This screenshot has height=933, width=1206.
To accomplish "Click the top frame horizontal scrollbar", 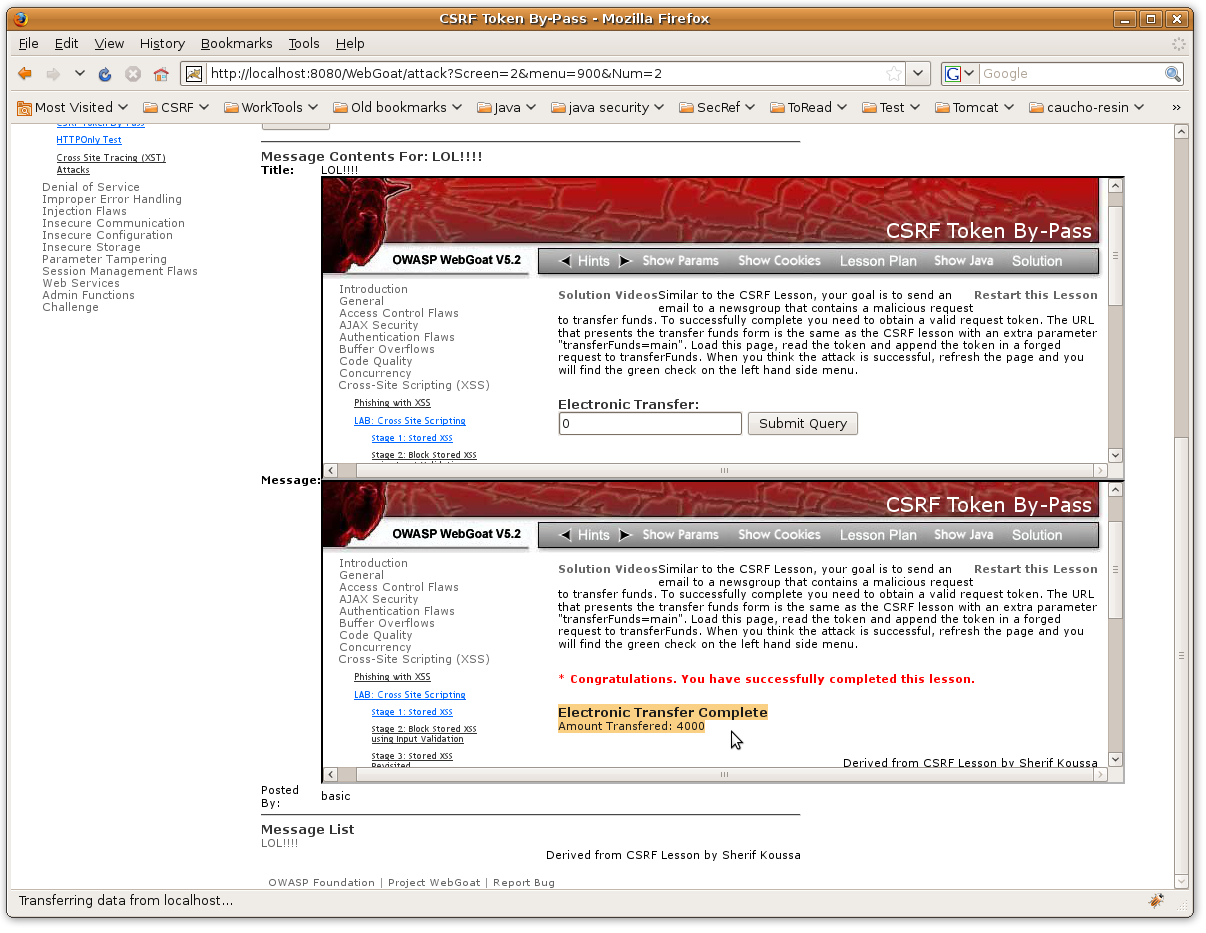I will pyautogui.click(x=724, y=470).
